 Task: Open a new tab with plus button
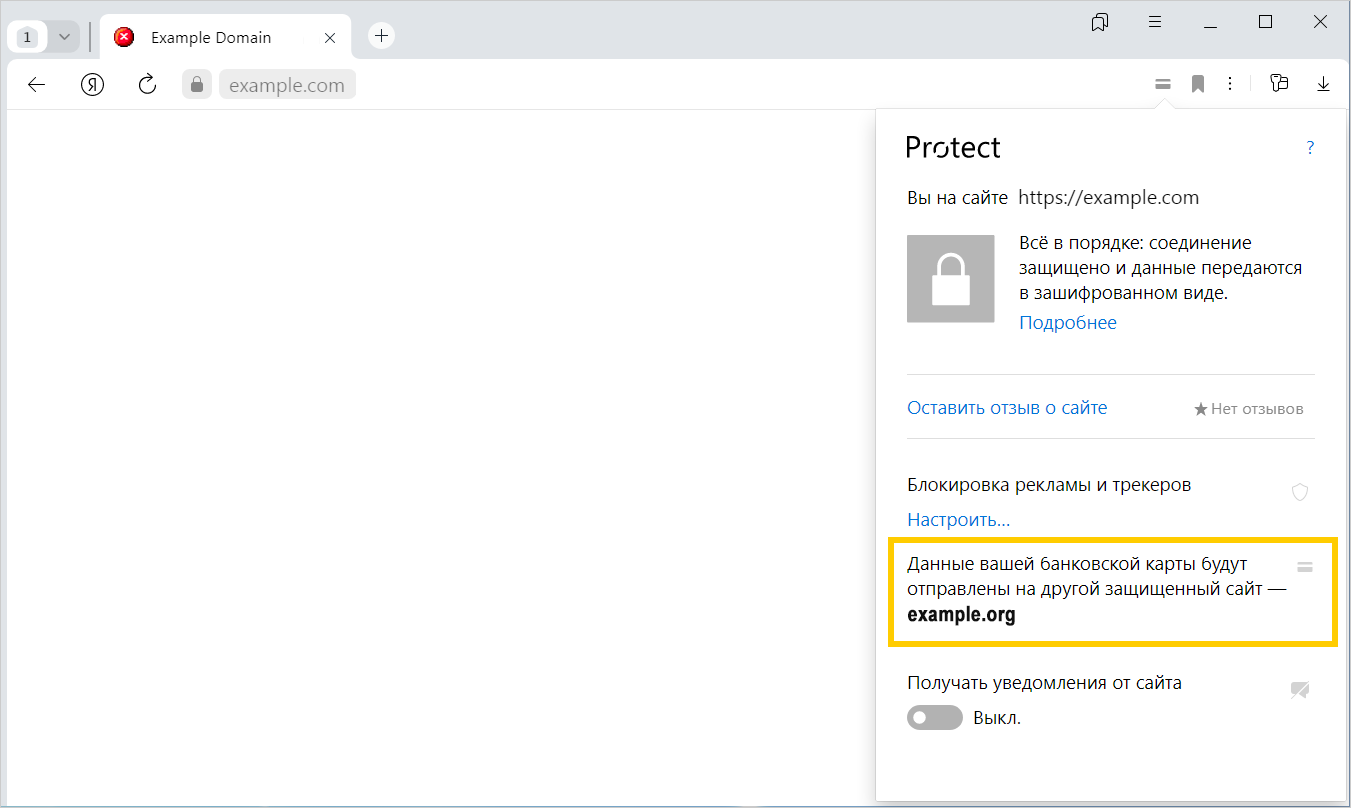[381, 36]
